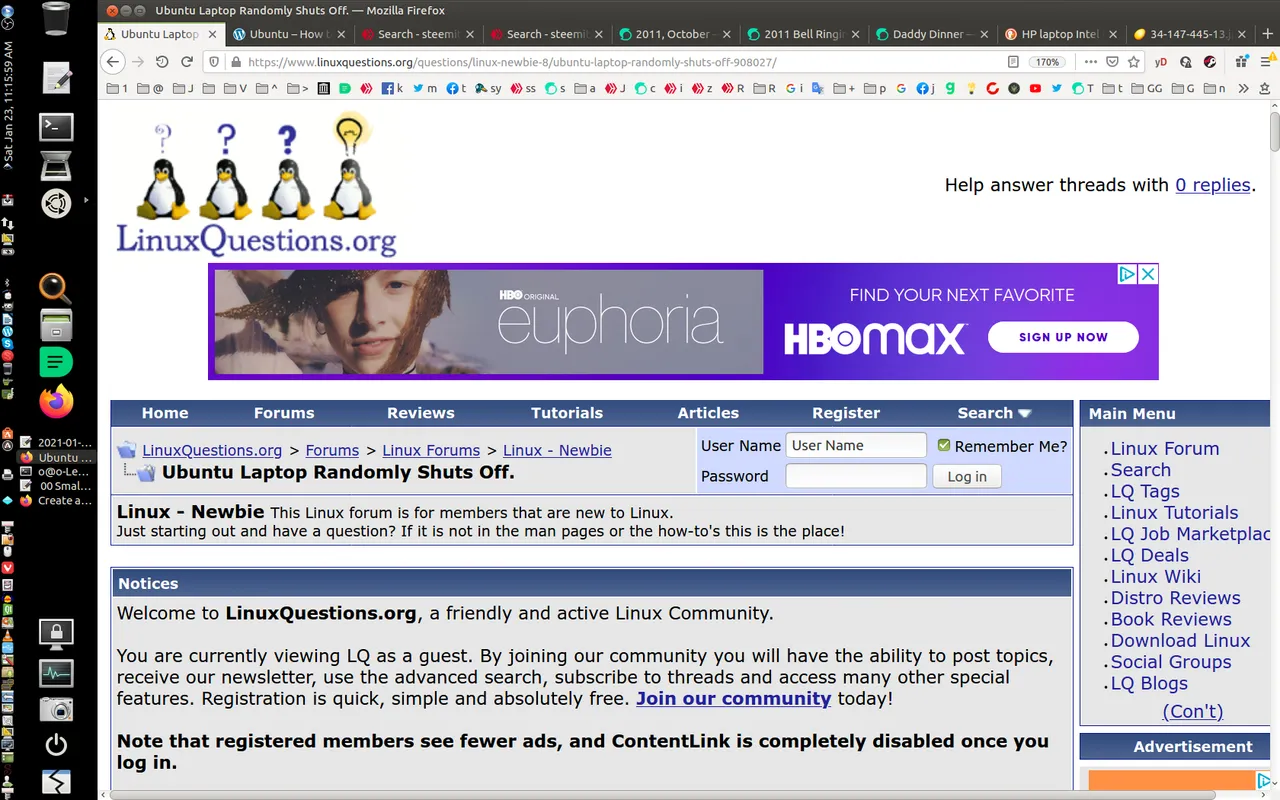Click the Twitter bookmark near the YouTube bookmark
This screenshot has width=1280, height=800.
[1056, 89]
